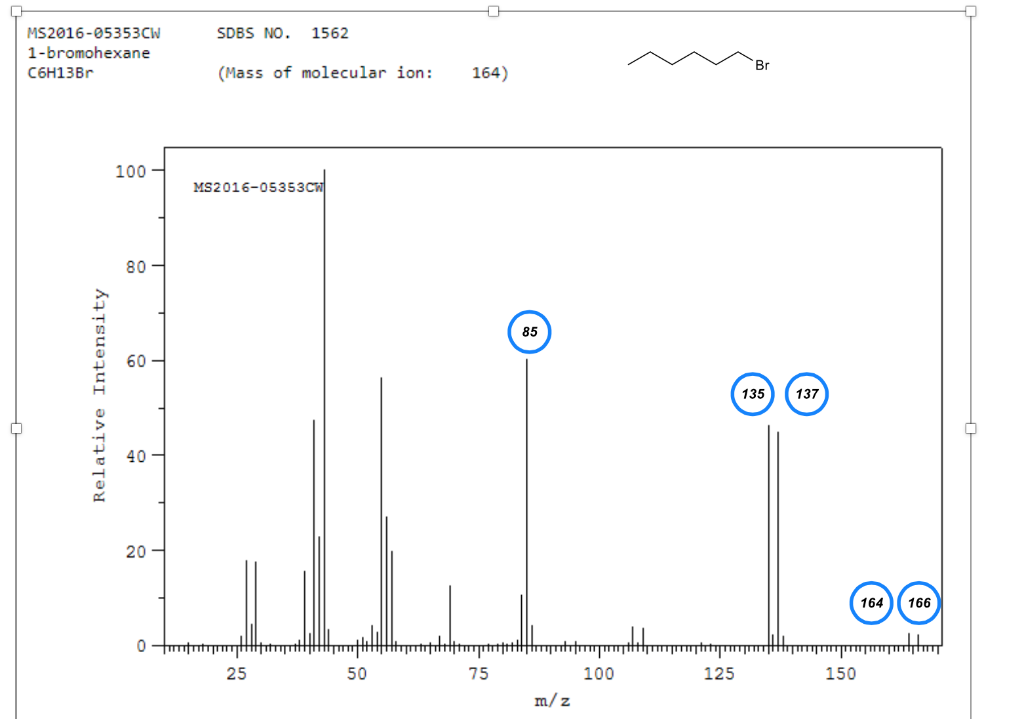Select the circled 164 molecular ion label
This screenshot has height=719, width=1024.
pyautogui.click(x=870, y=603)
